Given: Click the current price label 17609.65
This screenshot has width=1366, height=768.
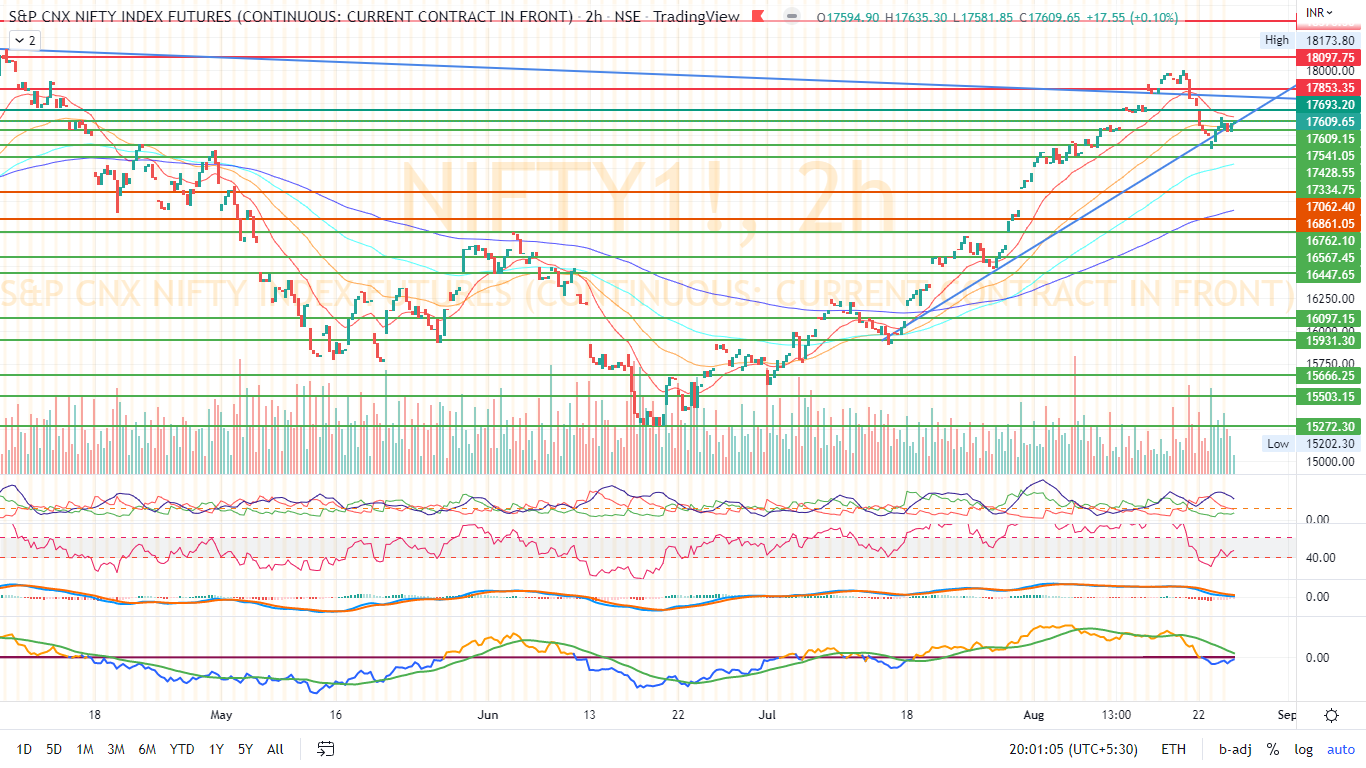Looking at the screenshot, I should pos(1328,121).
